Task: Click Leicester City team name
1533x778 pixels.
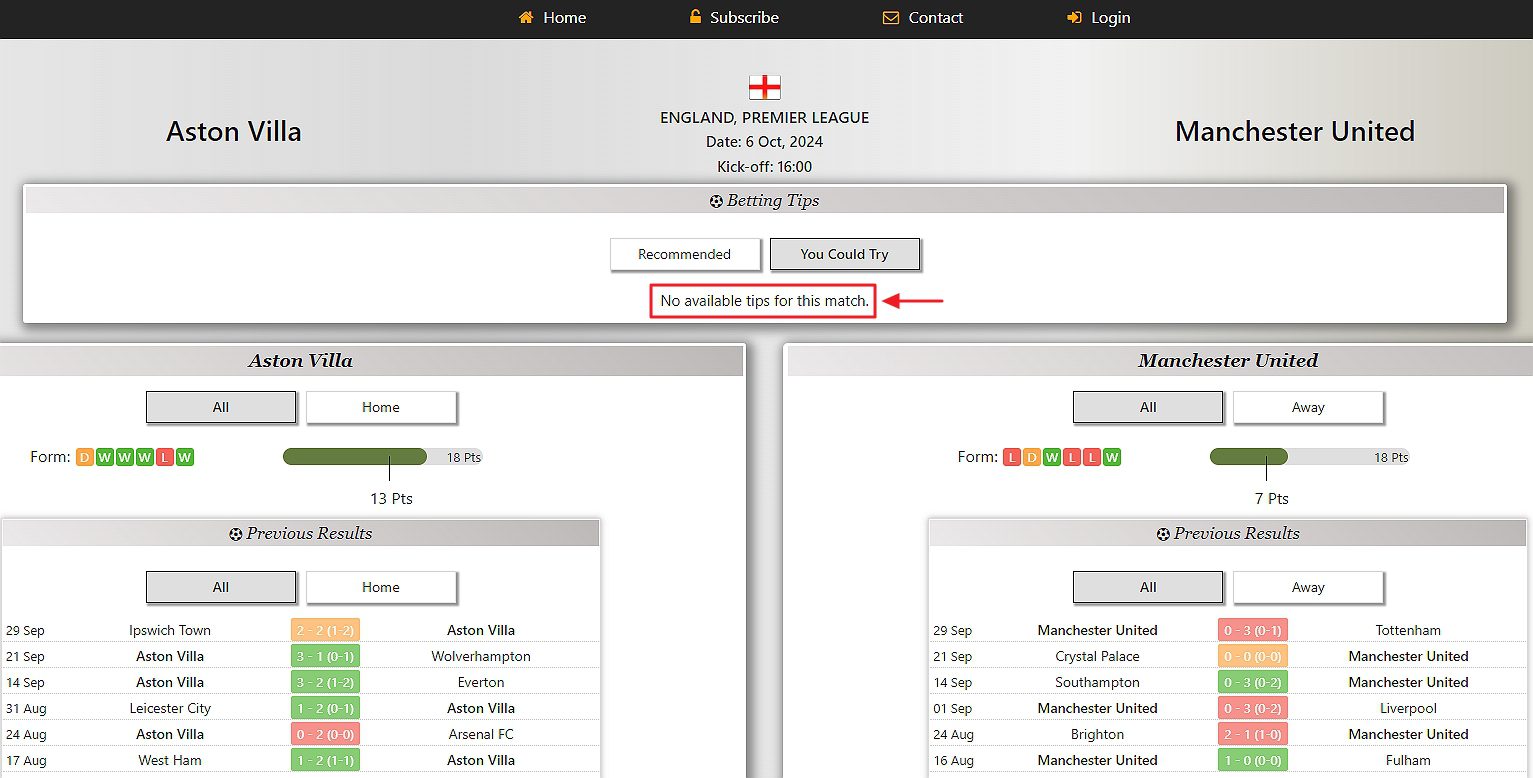Action: pyautogui.click(x=170, y=708)
